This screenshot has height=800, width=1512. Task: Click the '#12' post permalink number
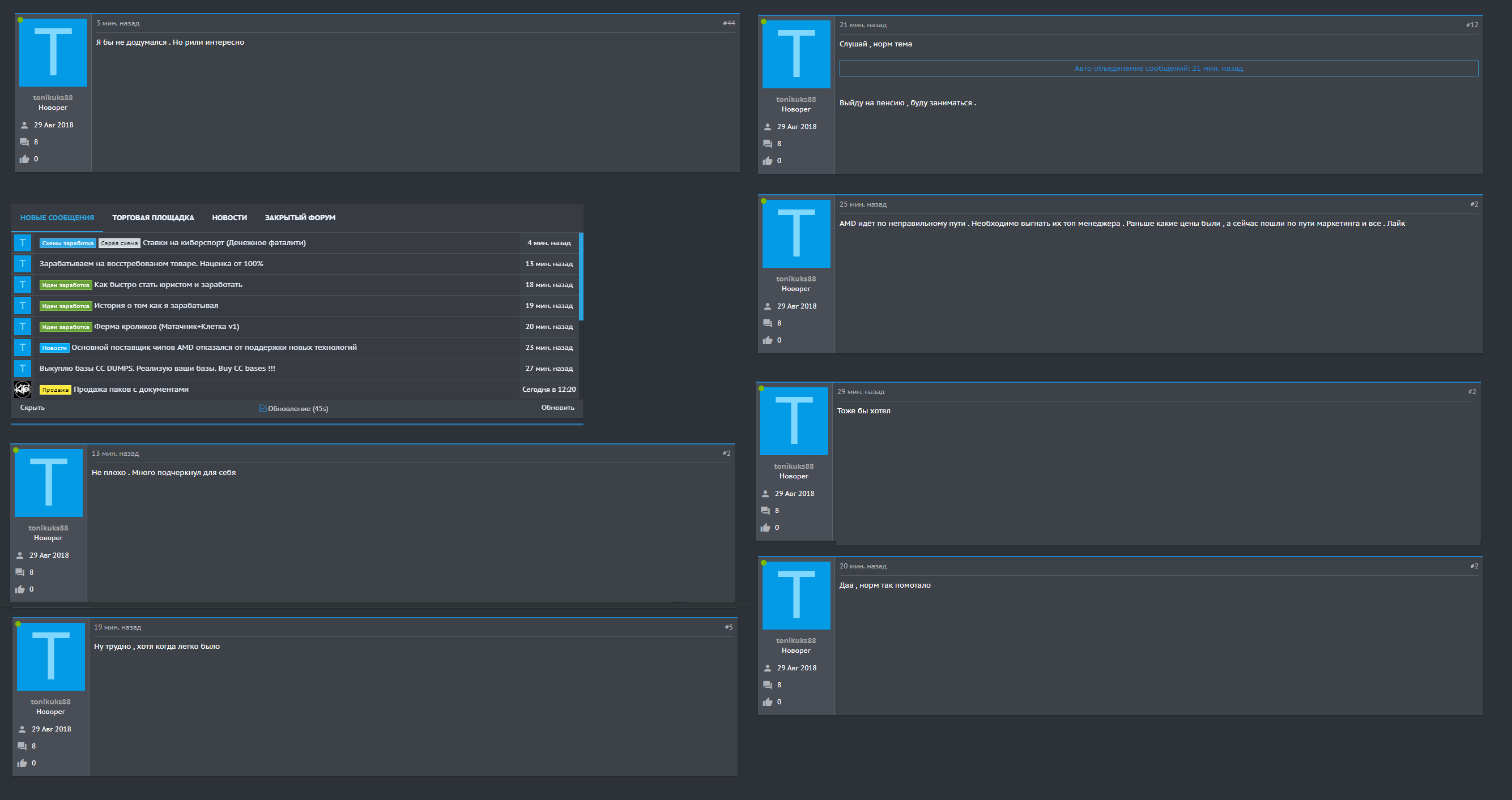1472,25
